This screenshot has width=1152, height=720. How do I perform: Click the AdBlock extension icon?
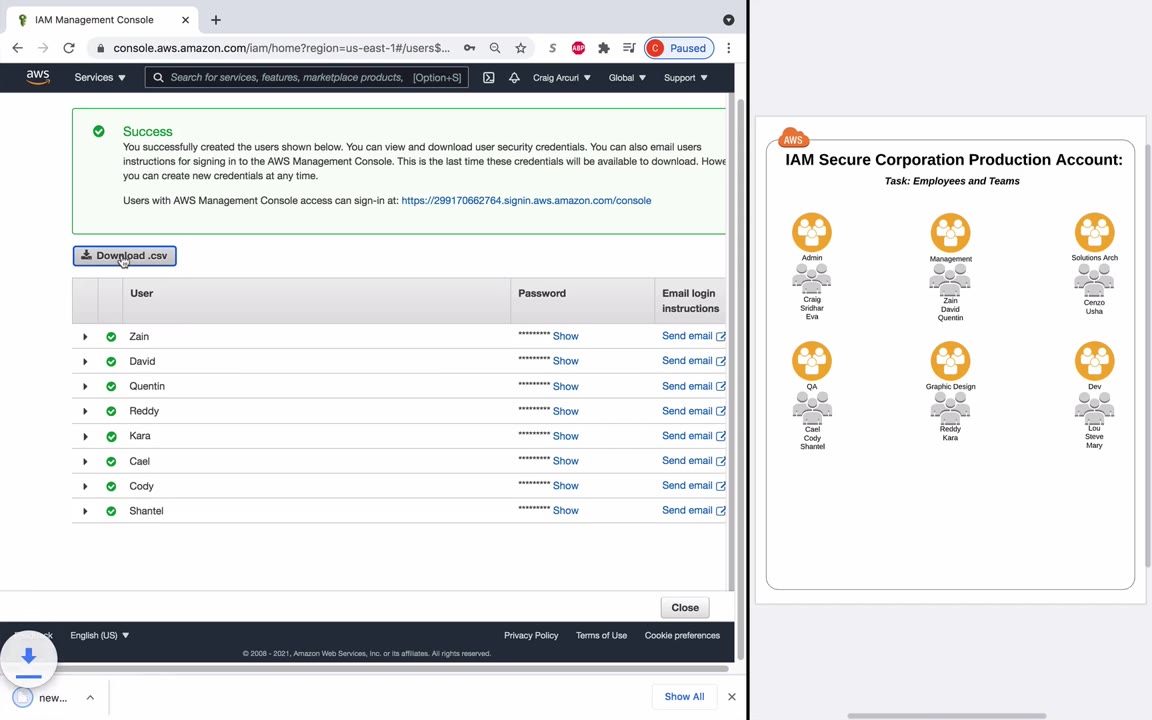click(578, 48)
